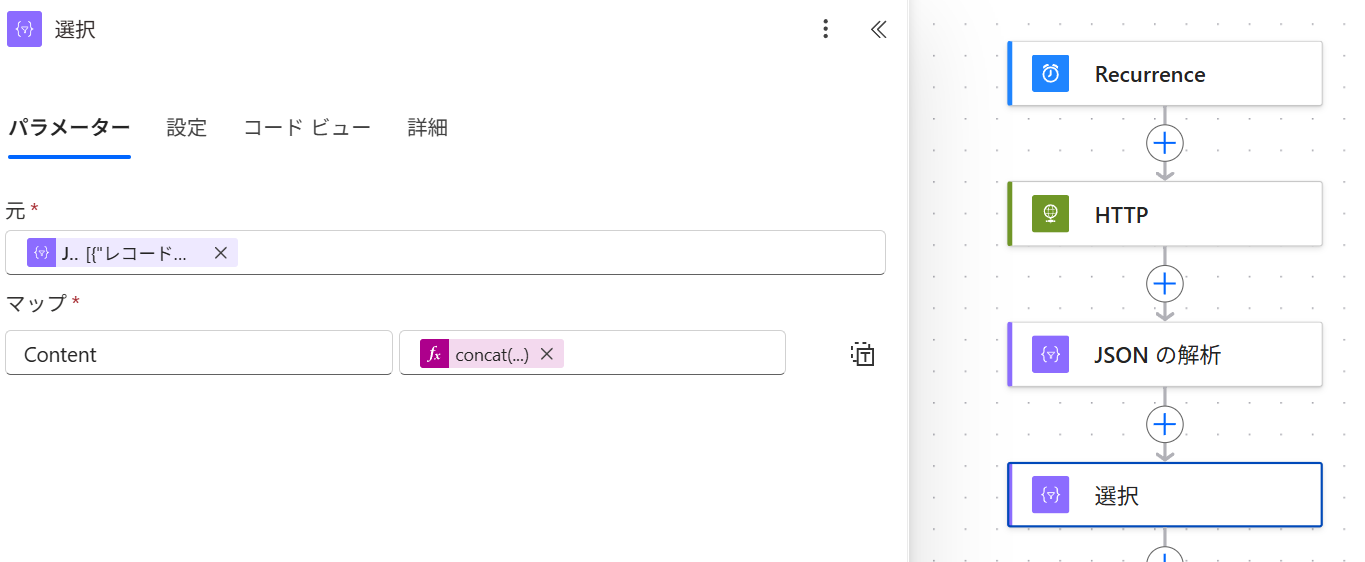Add step between JSON の解析 and 選択
This screenshot has width=1365, height=562.
(x=1164, y=425)
